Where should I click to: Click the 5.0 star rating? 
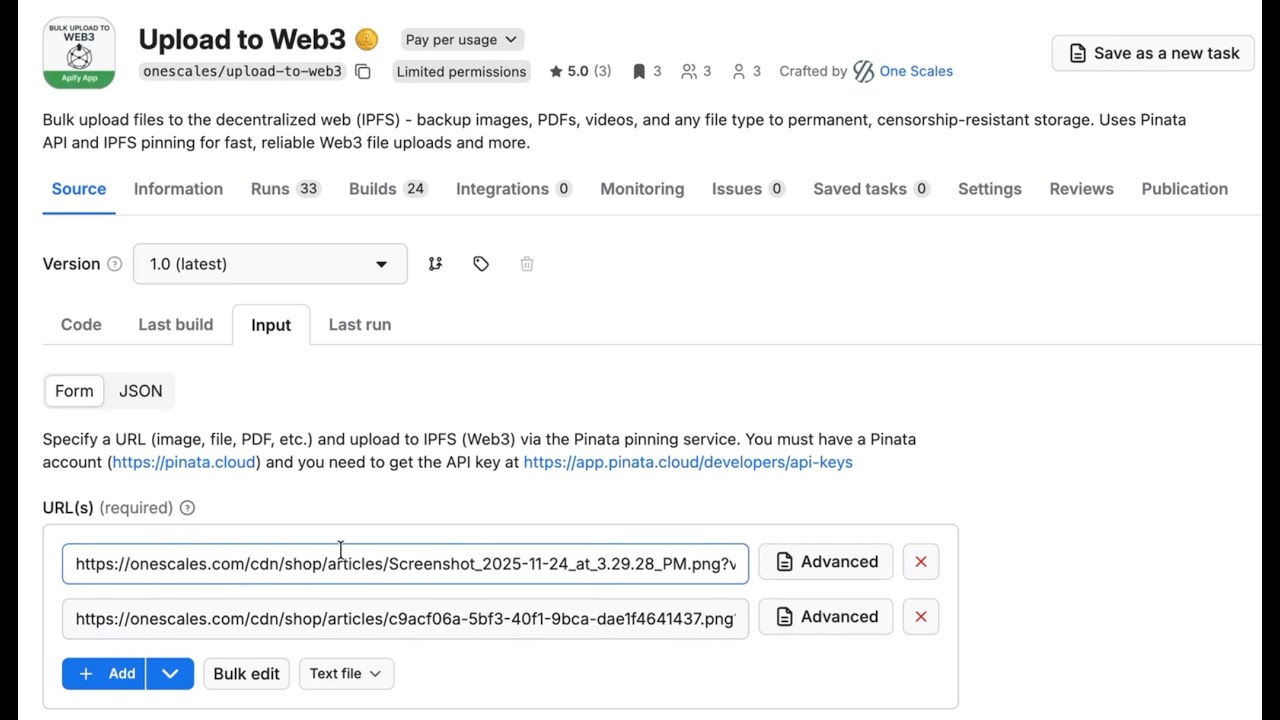point(580,71)
